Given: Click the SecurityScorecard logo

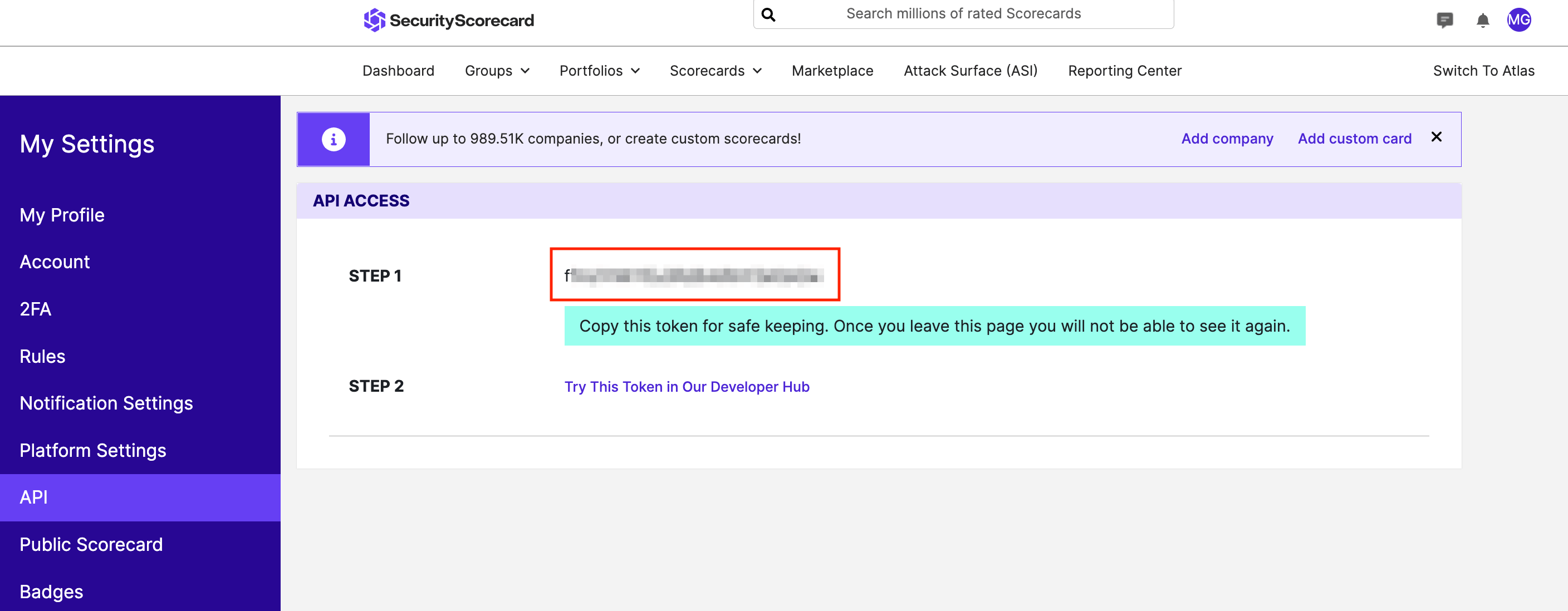Looking at the screenshot, I should pos(449,19).
